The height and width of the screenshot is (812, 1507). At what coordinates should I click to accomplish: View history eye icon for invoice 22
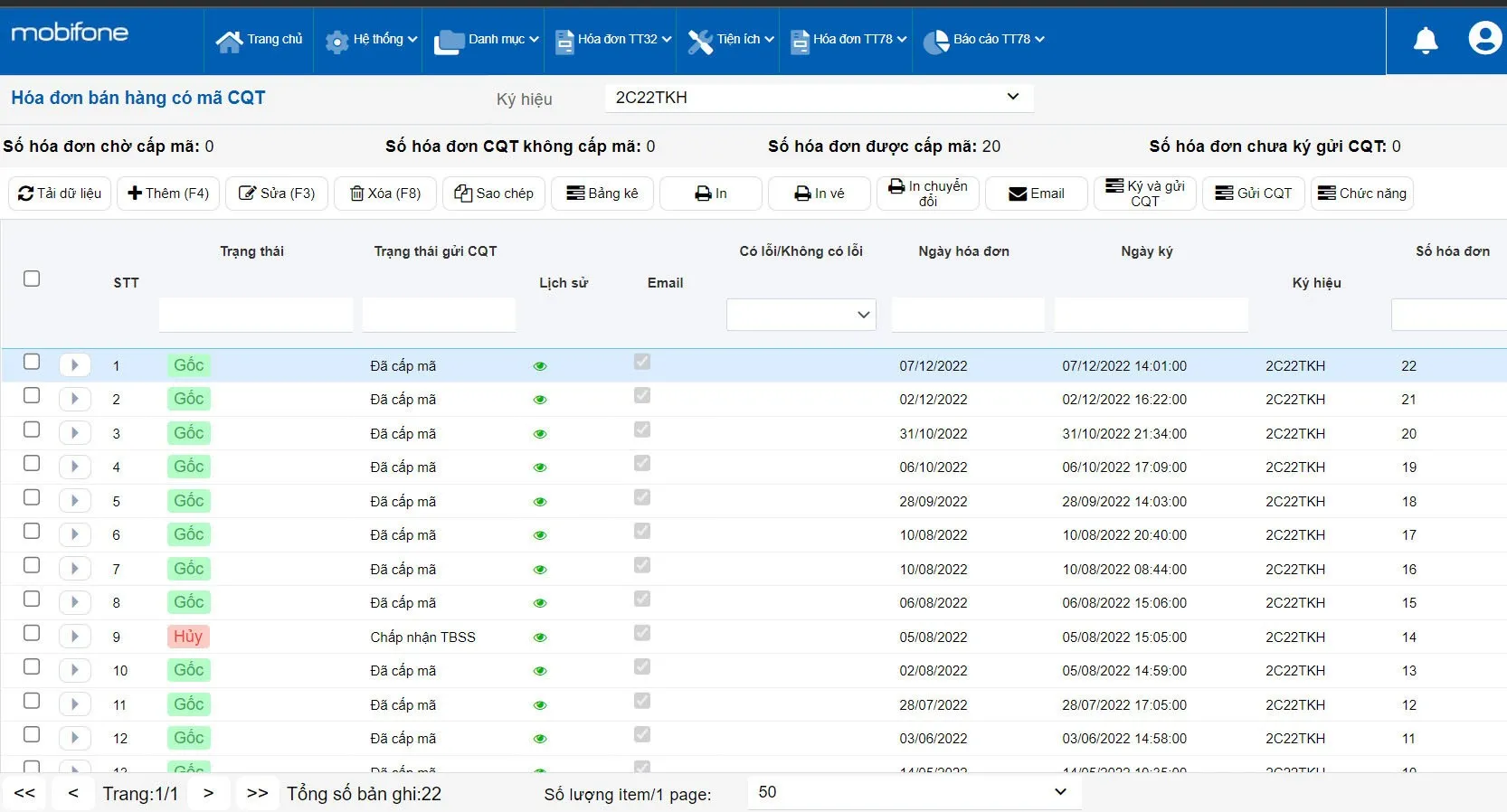coord(540,366)
